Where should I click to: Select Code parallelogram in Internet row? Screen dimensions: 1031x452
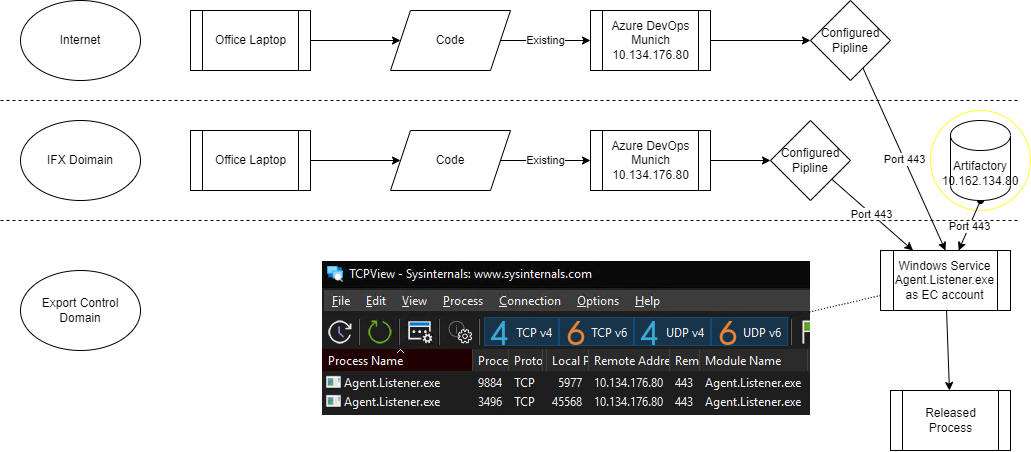[450, 40]
